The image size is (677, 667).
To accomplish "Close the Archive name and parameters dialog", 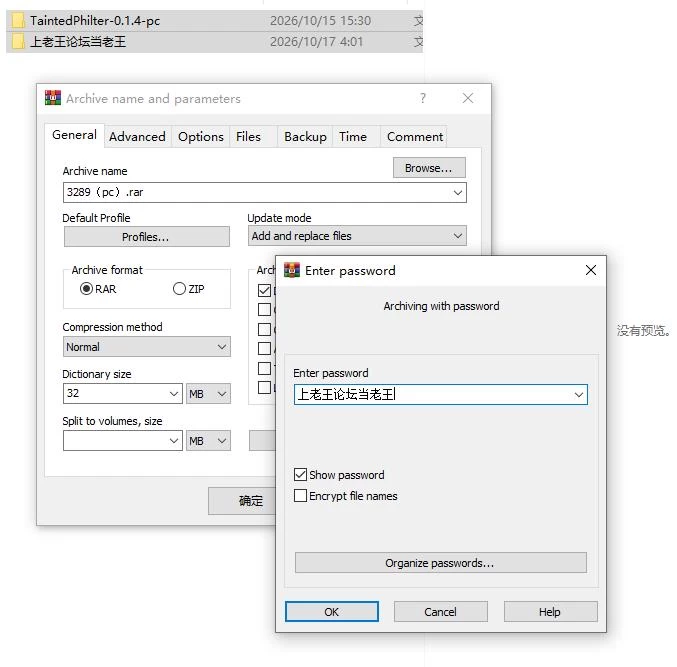I will tap(468, 98).
